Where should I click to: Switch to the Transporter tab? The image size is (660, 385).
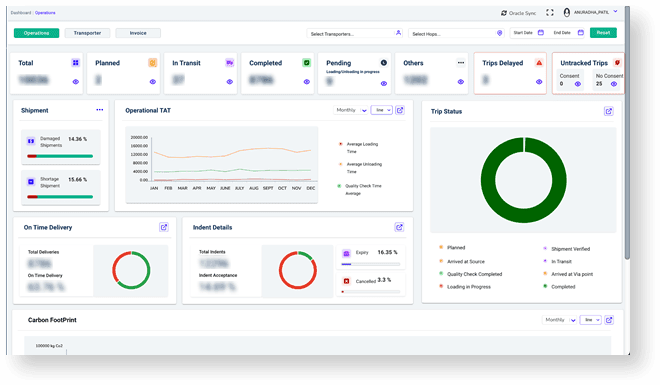coord(87,33)
